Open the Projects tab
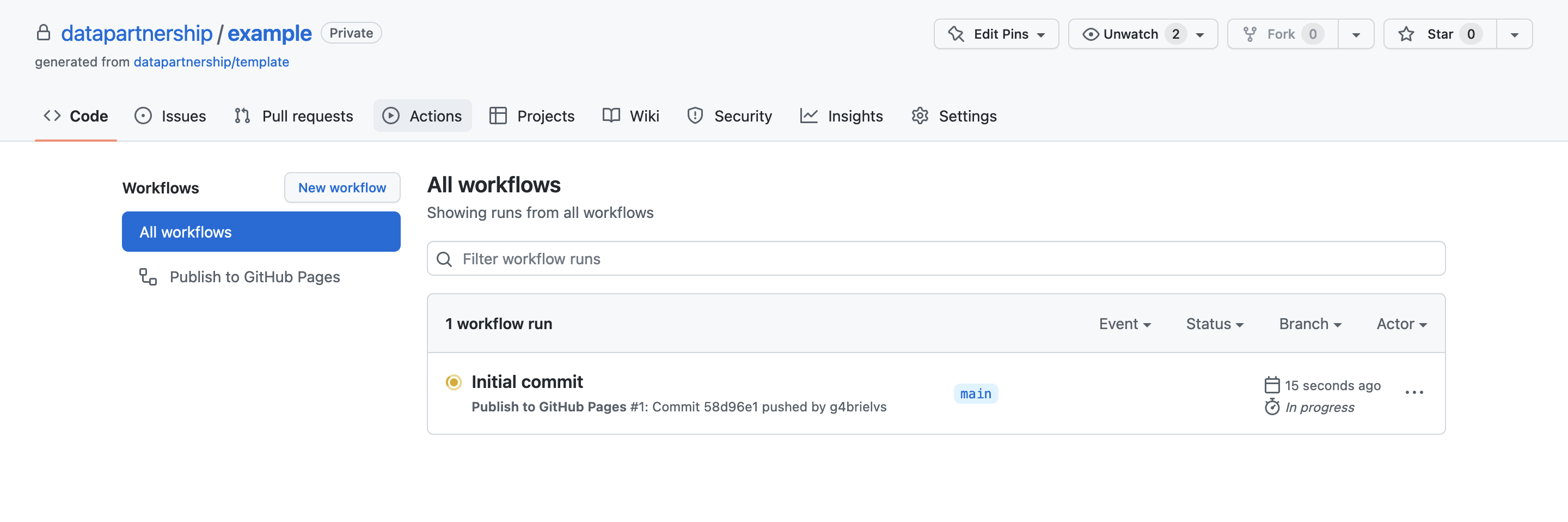 point(532,115)
